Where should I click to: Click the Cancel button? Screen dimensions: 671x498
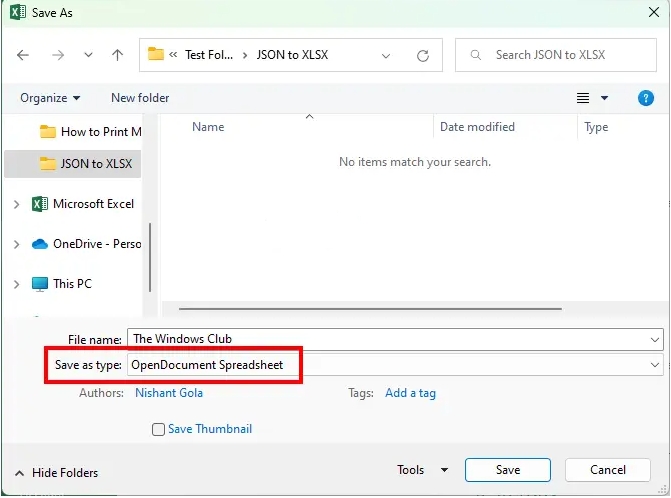point(608,470)
